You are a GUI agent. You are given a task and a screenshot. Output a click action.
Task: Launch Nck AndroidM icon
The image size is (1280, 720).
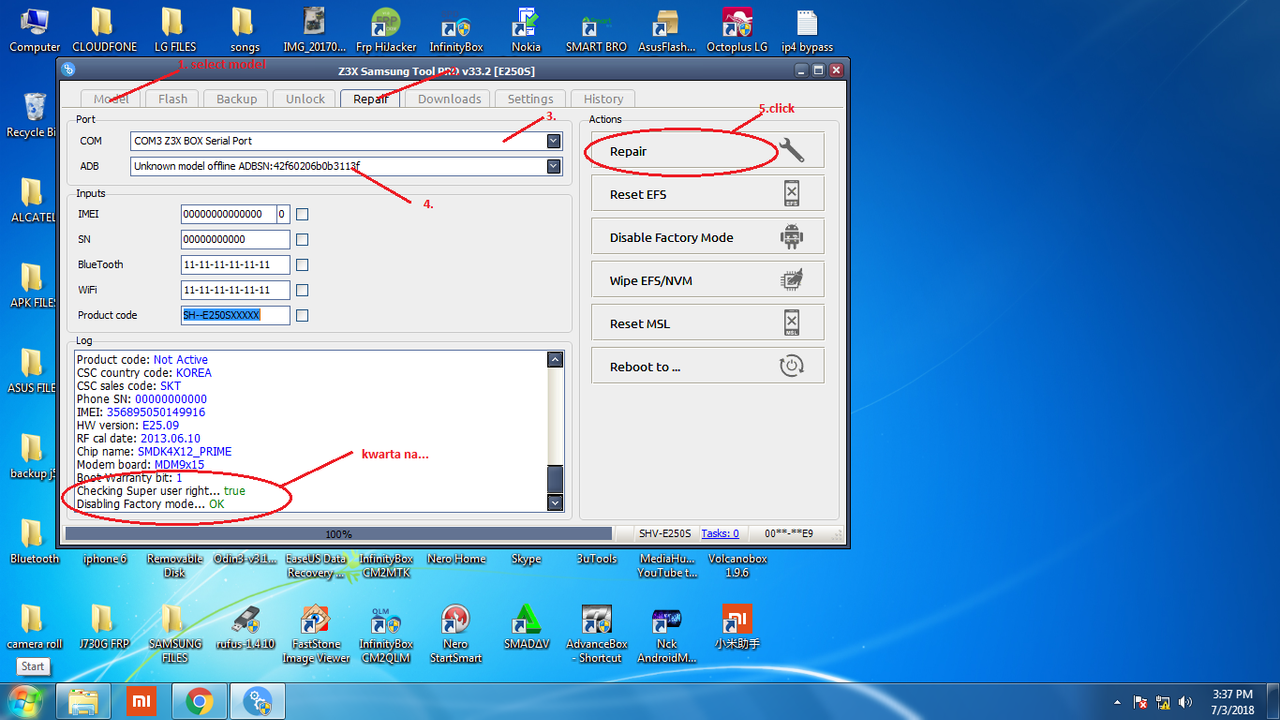pyautogui.click(x=667, y=634)
